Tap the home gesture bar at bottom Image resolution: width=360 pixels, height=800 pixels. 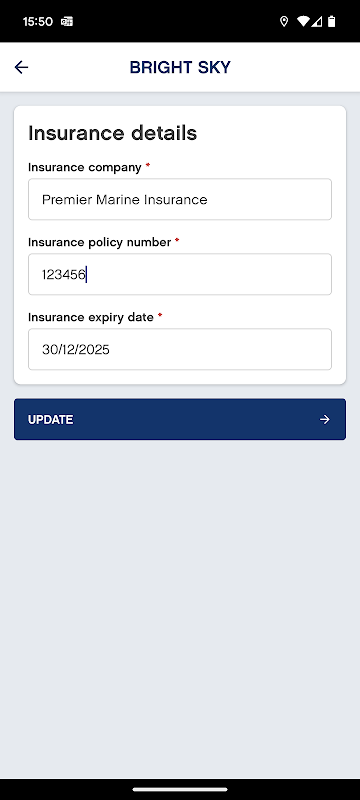pos(180,789)
